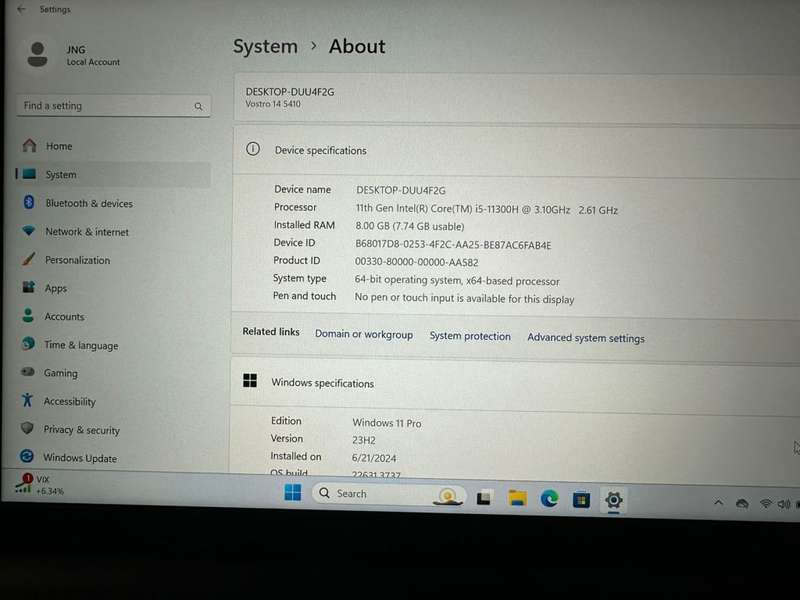This screenshot has height=600, width=800.
Task: Select the System monitor icon in sidebar
Action: pyautogui.click(x=29, y=174)
